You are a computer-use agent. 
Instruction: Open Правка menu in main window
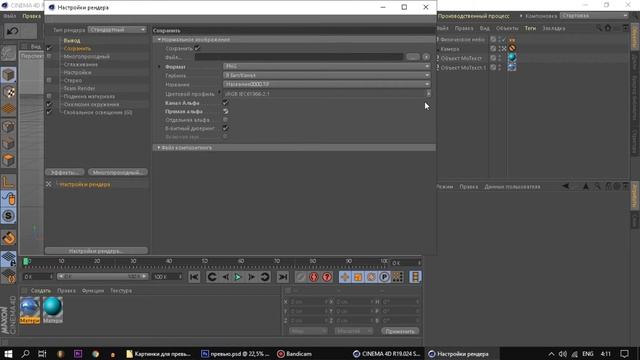[x=32, y=16]
